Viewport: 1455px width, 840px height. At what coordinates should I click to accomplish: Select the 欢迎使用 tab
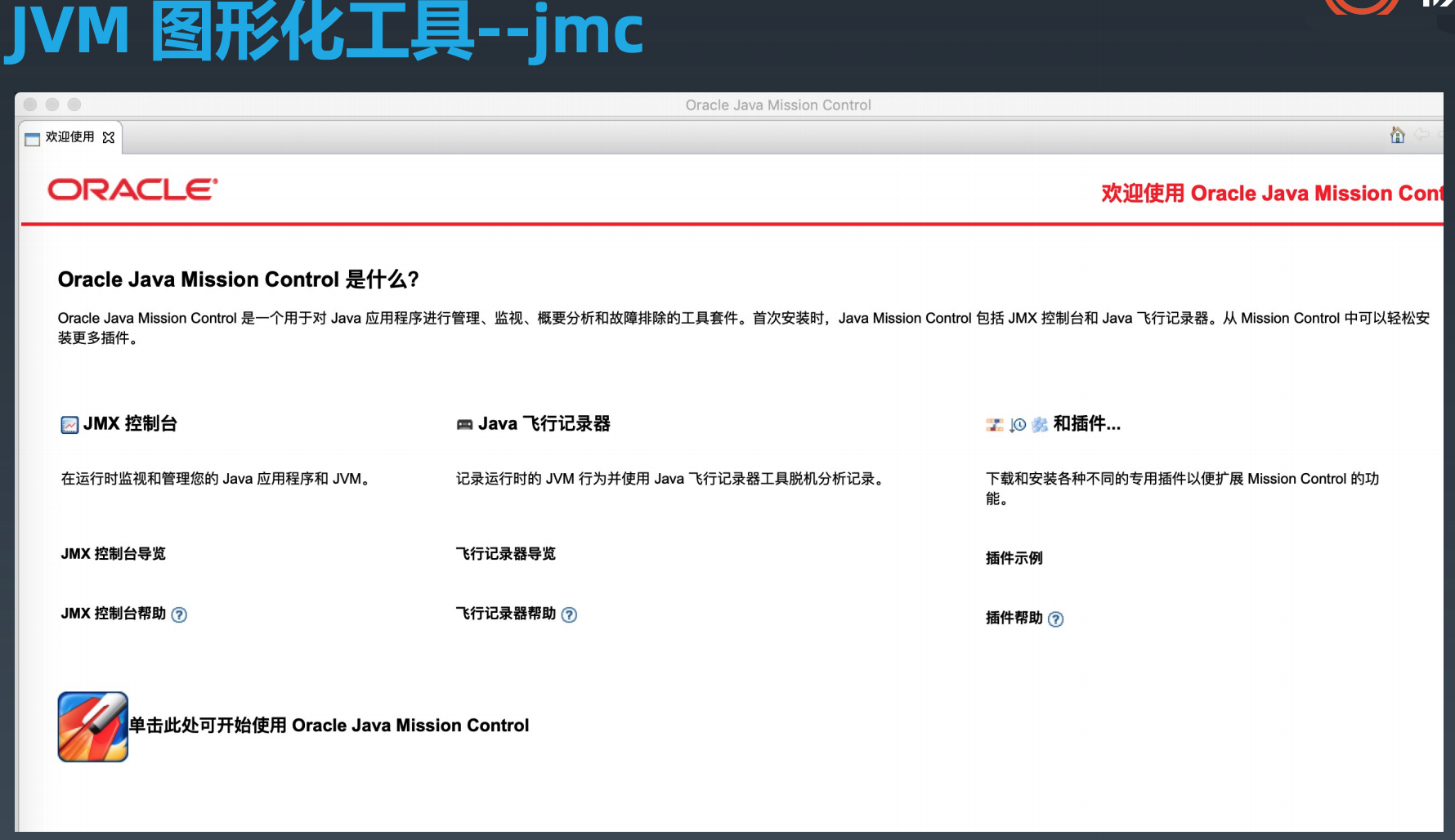coord(70,137)
